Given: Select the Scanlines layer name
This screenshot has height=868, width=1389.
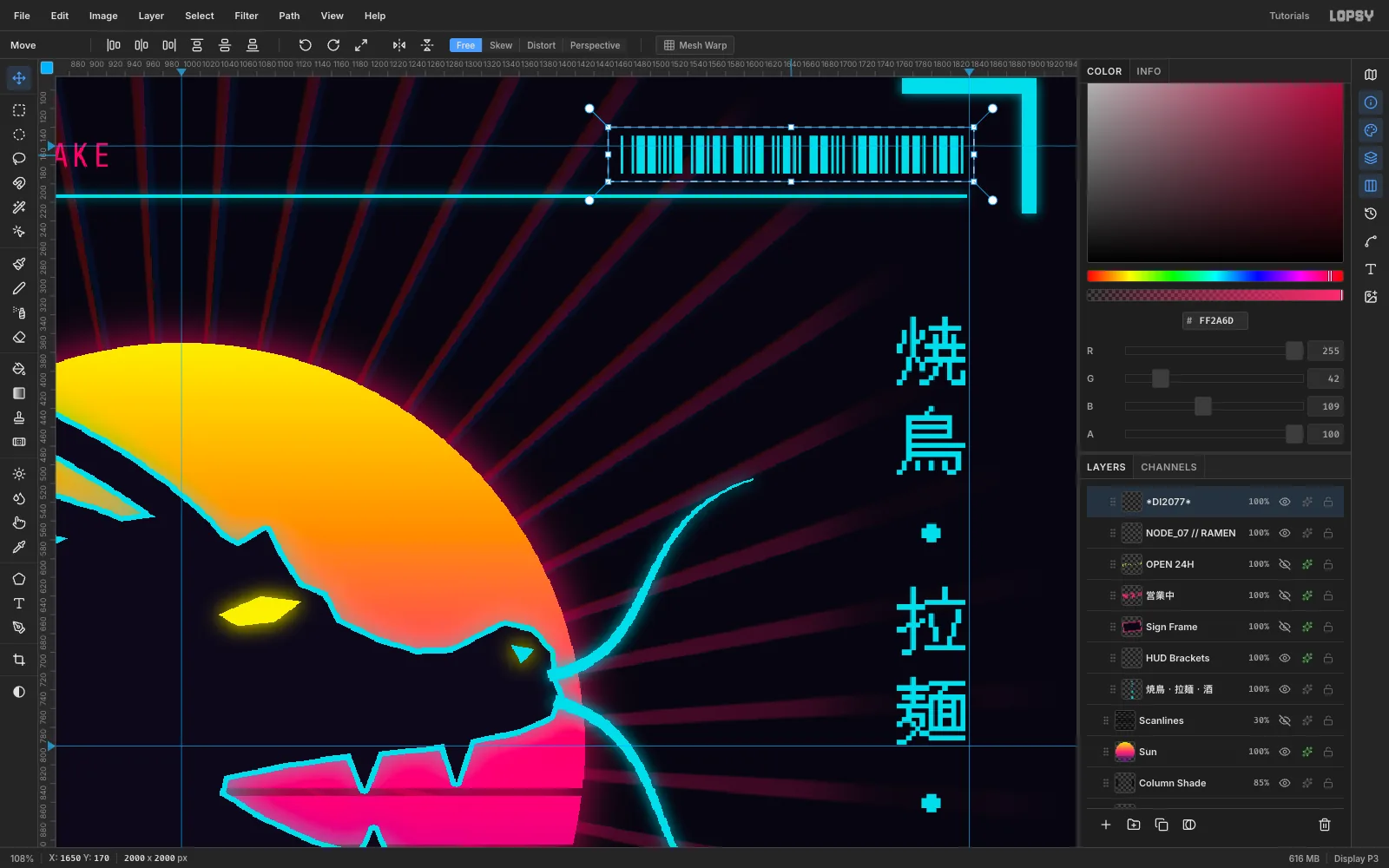Looking at the screenshot, I should [1162, 720].
